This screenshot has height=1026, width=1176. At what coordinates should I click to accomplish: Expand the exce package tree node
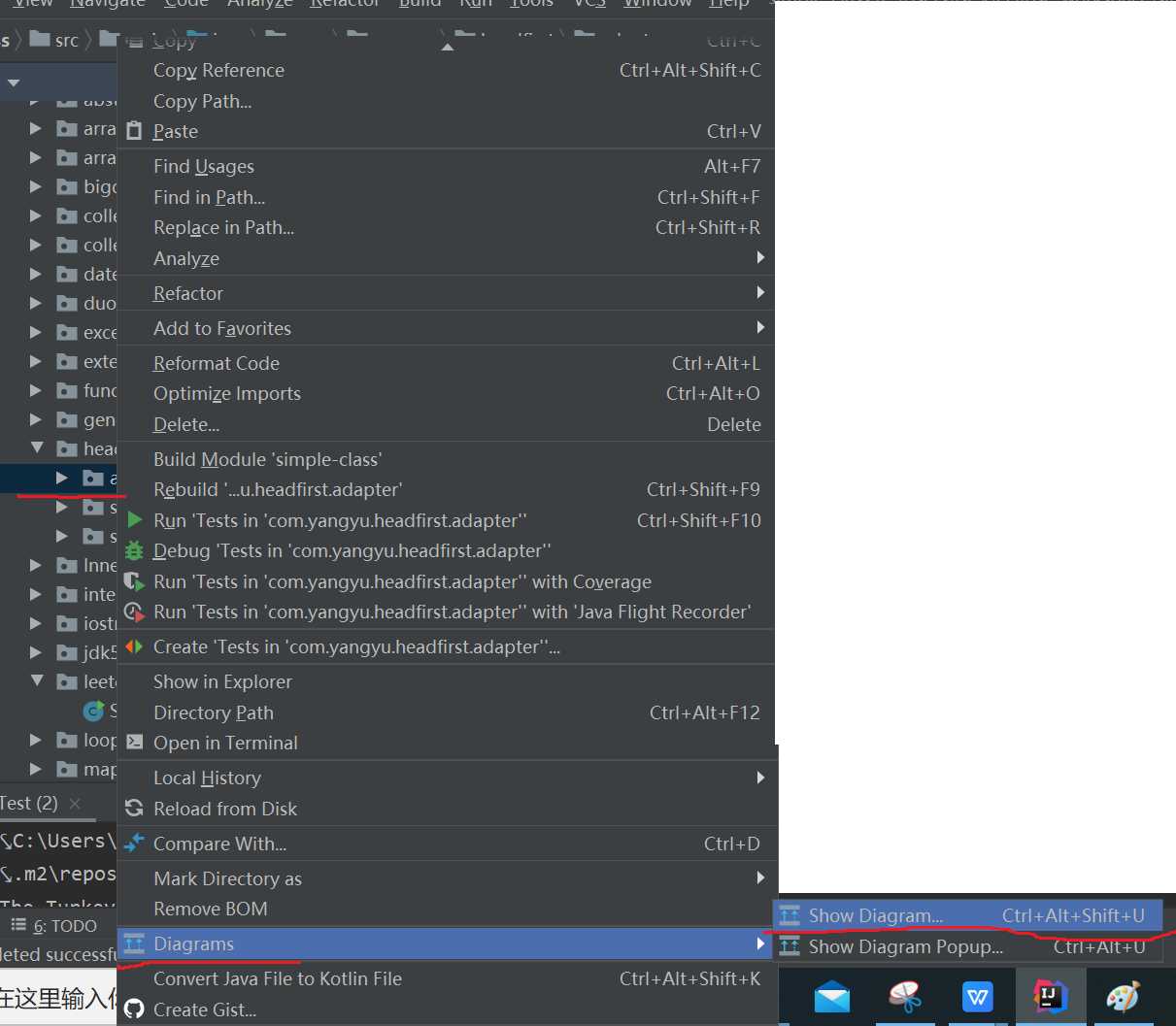[x=36, y=332]
